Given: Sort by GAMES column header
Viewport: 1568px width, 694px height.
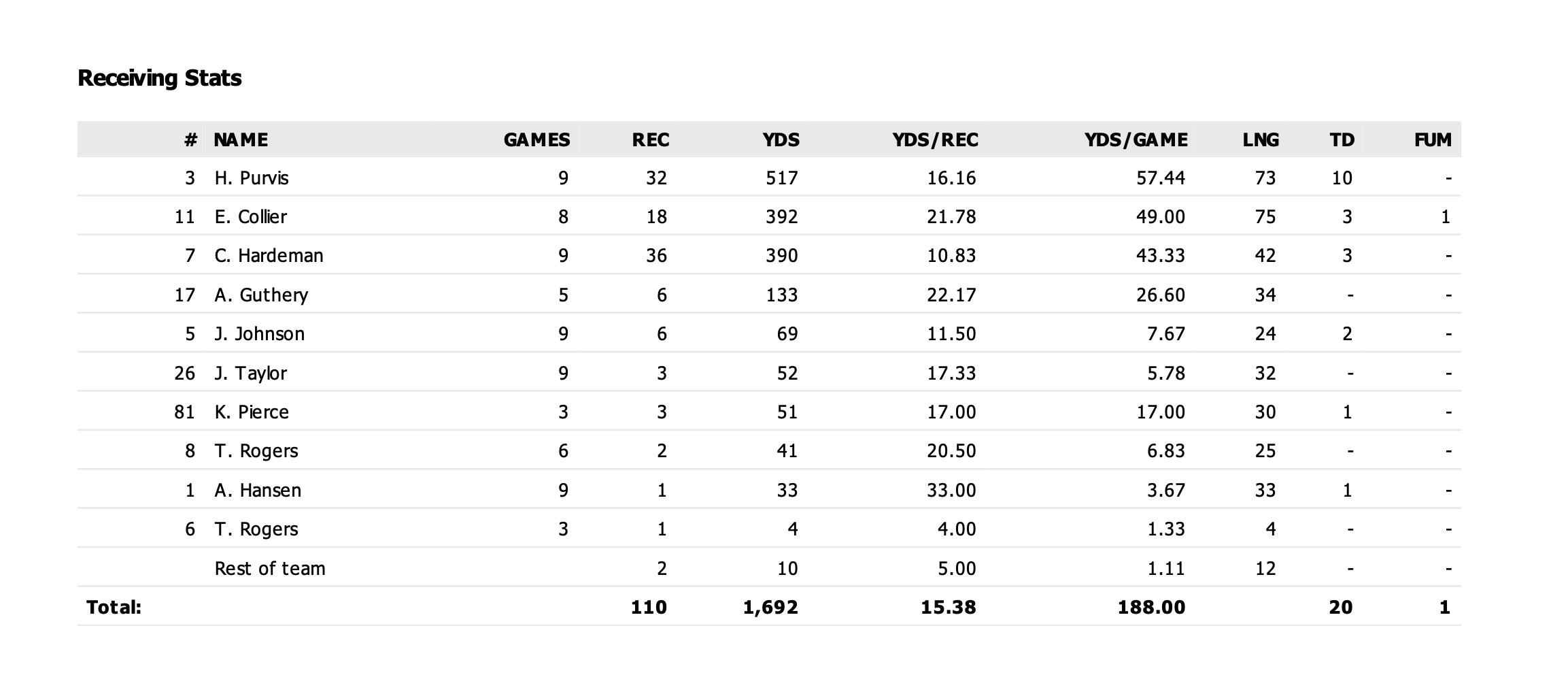Looking at the screenshot, I should point(536,140).
